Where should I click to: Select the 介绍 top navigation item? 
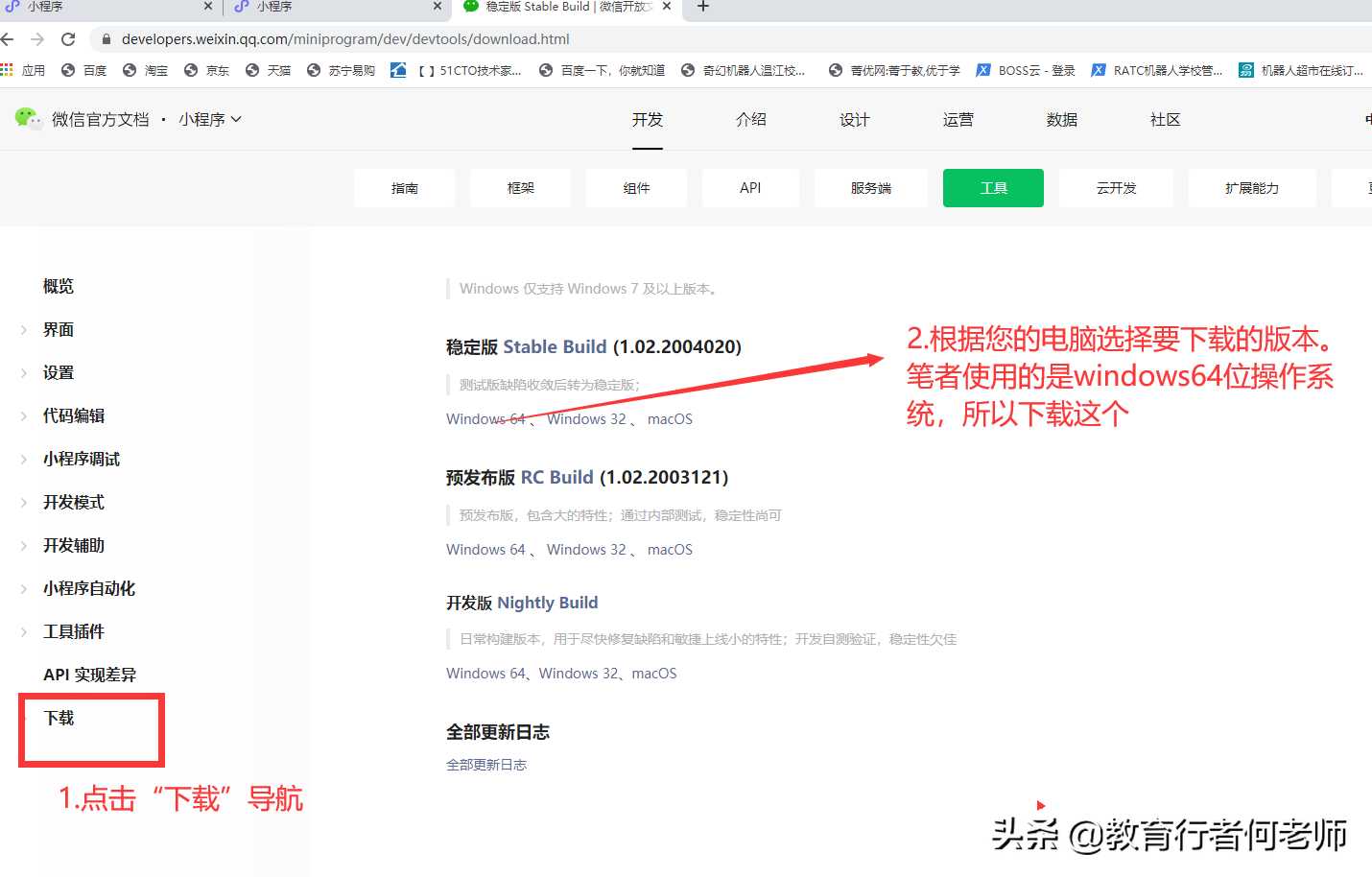tap(751, 120)
